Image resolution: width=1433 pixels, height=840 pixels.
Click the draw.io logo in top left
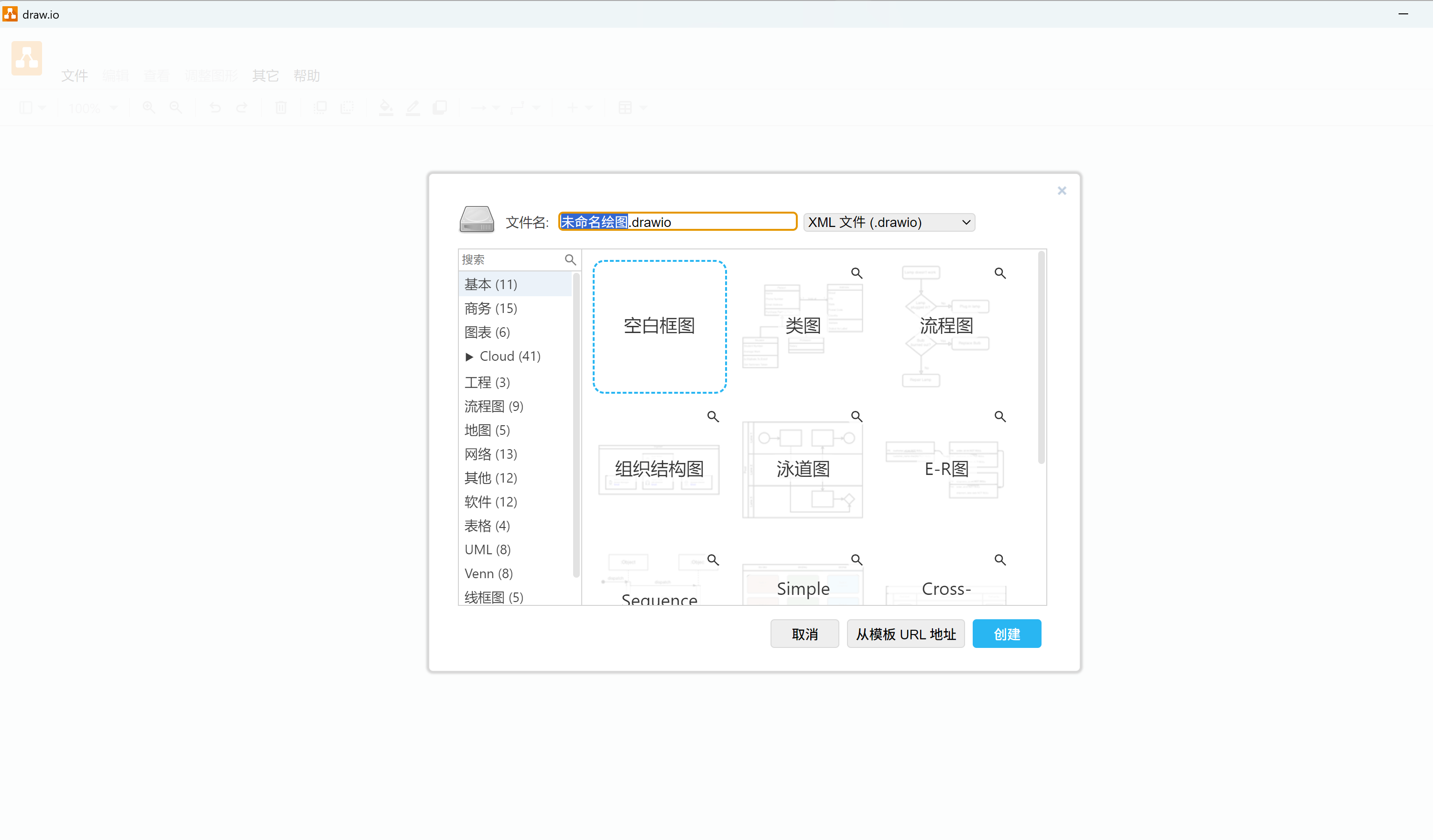coord(27,58)
